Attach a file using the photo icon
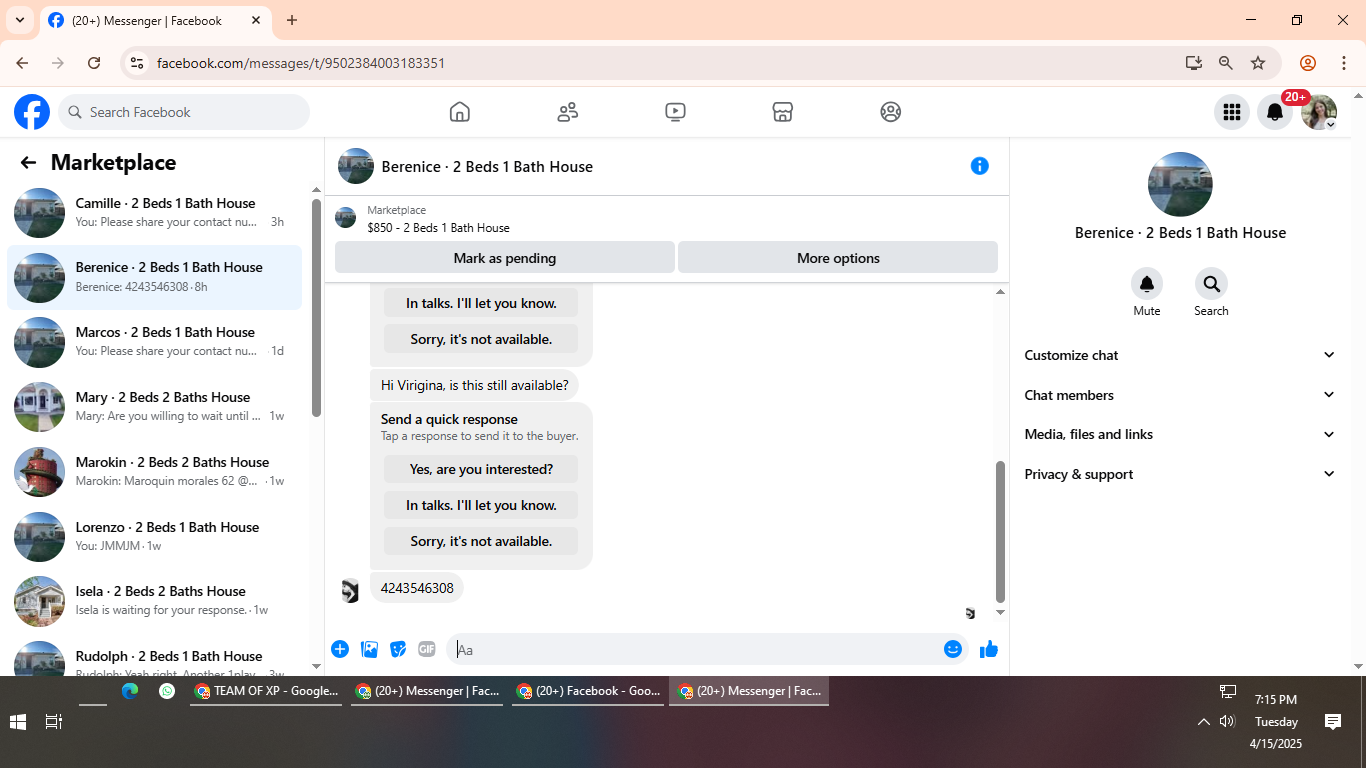 pos(369,649)
